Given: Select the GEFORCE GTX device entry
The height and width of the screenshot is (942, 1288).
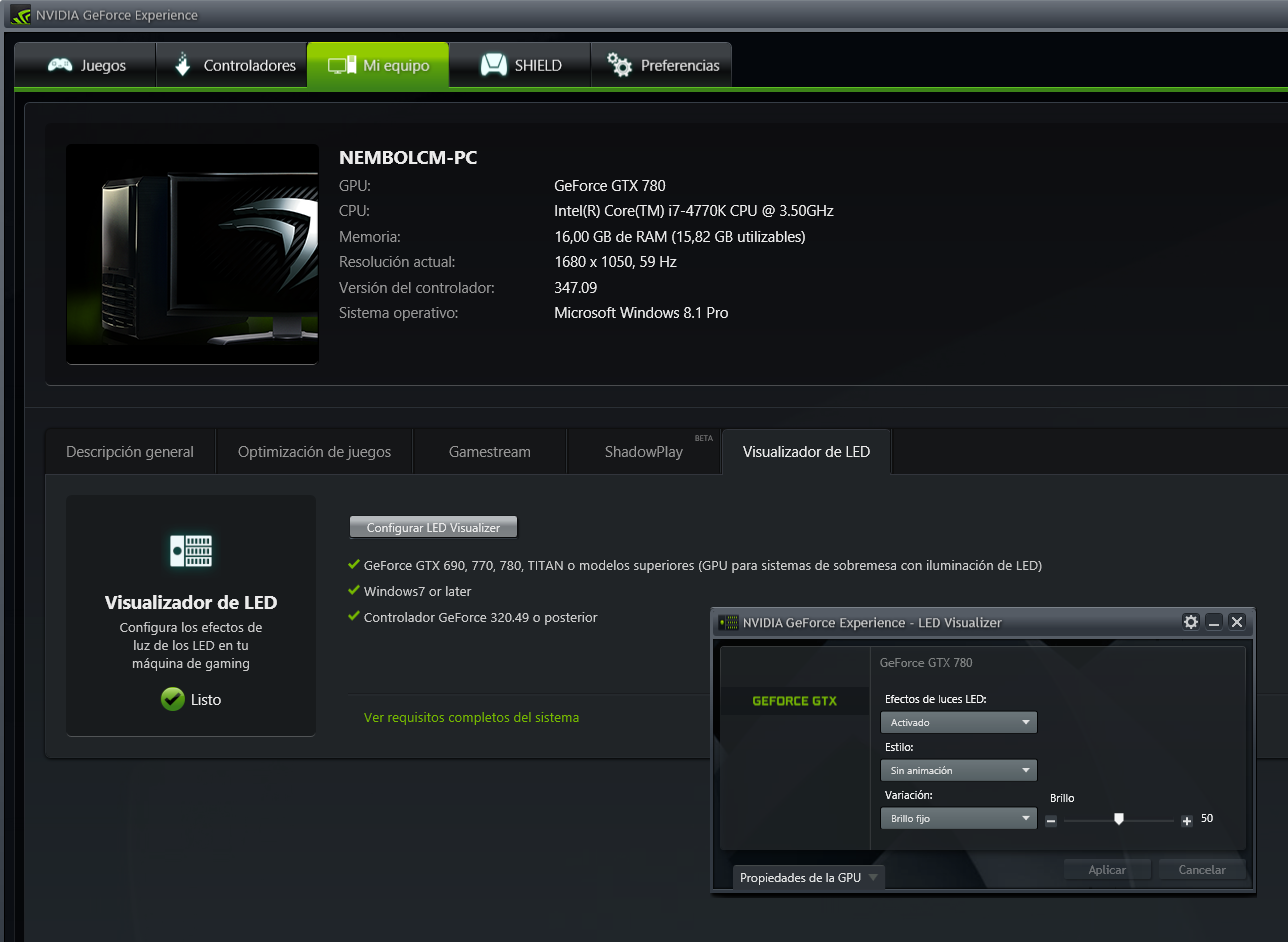Looking at the screenshot, I should 795,701.
